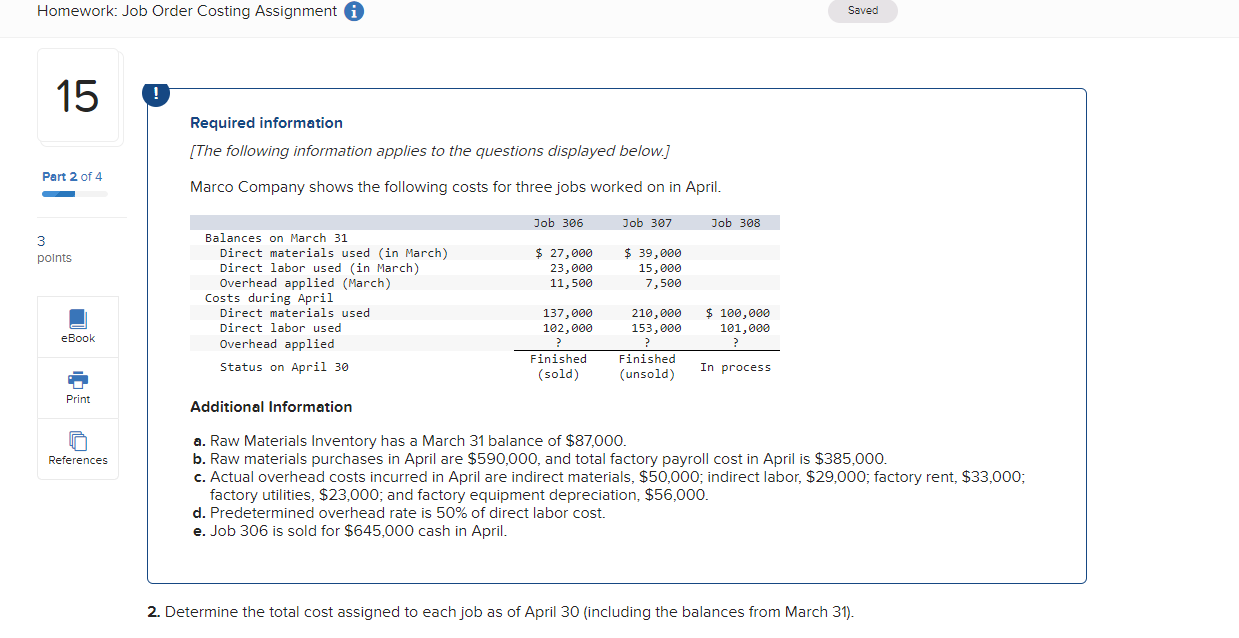
Task: Select the question number 15 box
Action: pos(77,95)
